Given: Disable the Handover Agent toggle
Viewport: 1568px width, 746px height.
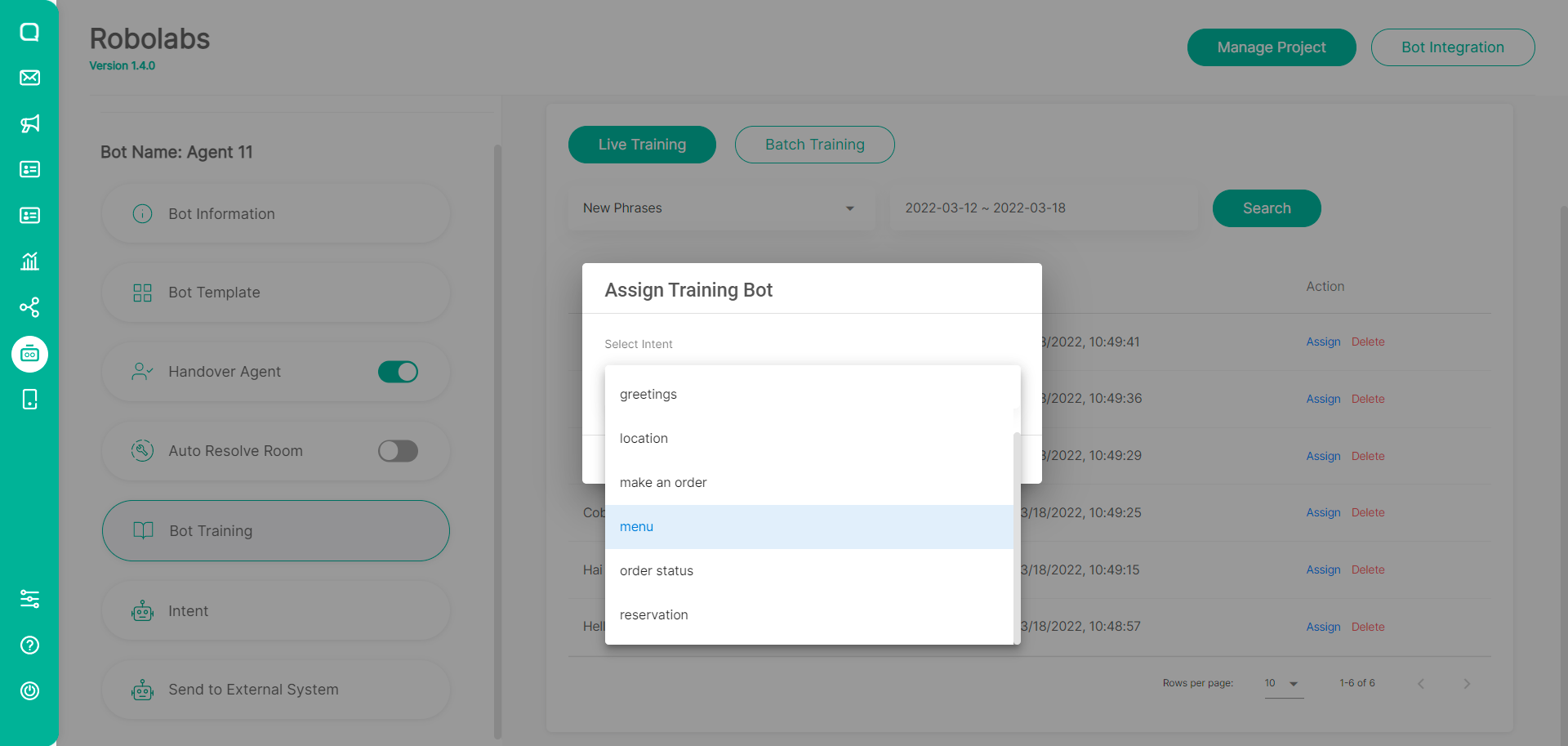Looking at the screenshot, I should (398, 372).
